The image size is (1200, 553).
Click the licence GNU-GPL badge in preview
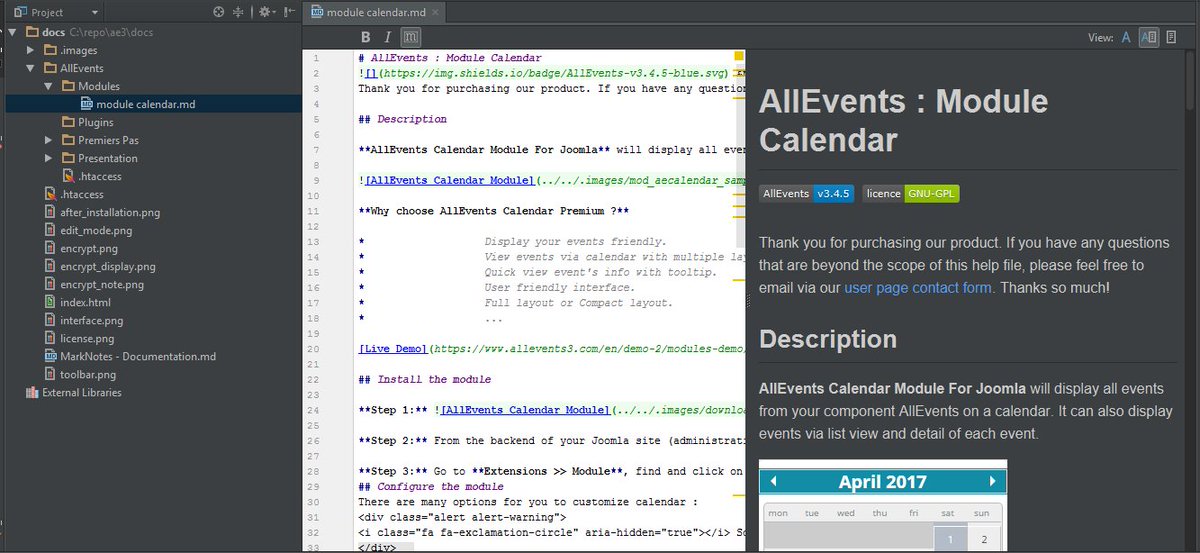tap(911, 194)
